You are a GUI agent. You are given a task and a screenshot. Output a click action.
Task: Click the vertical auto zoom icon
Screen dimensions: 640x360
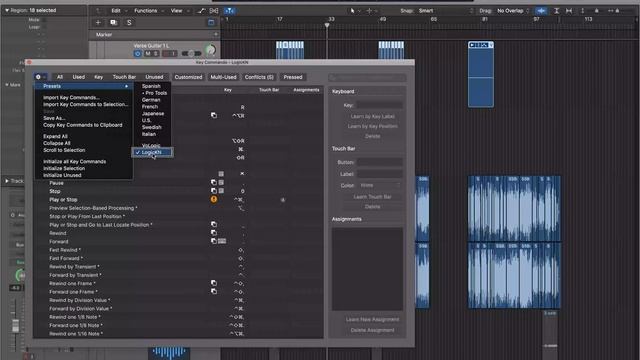click(x=556, y=11)
